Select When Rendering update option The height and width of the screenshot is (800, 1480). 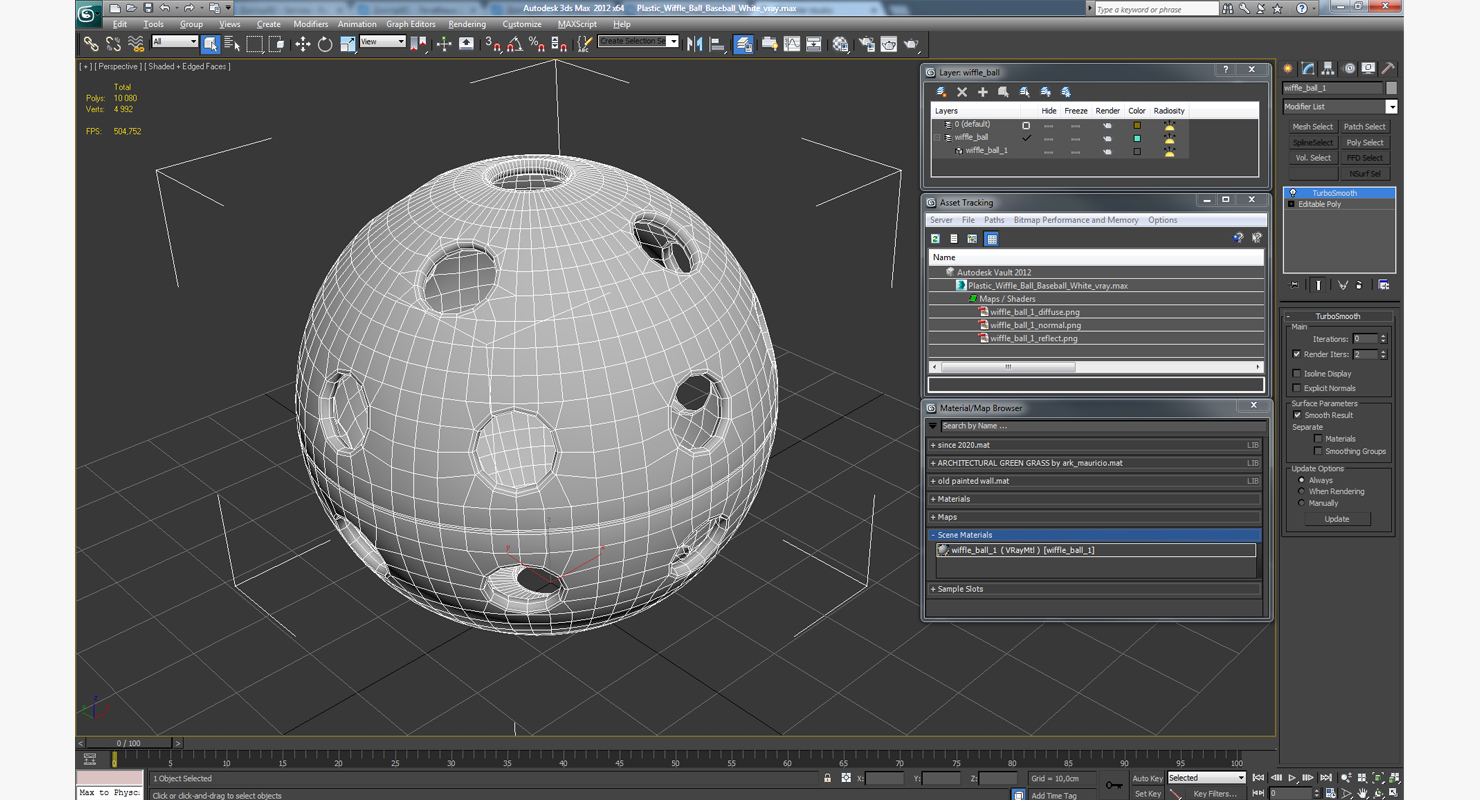coord(1301,491)
